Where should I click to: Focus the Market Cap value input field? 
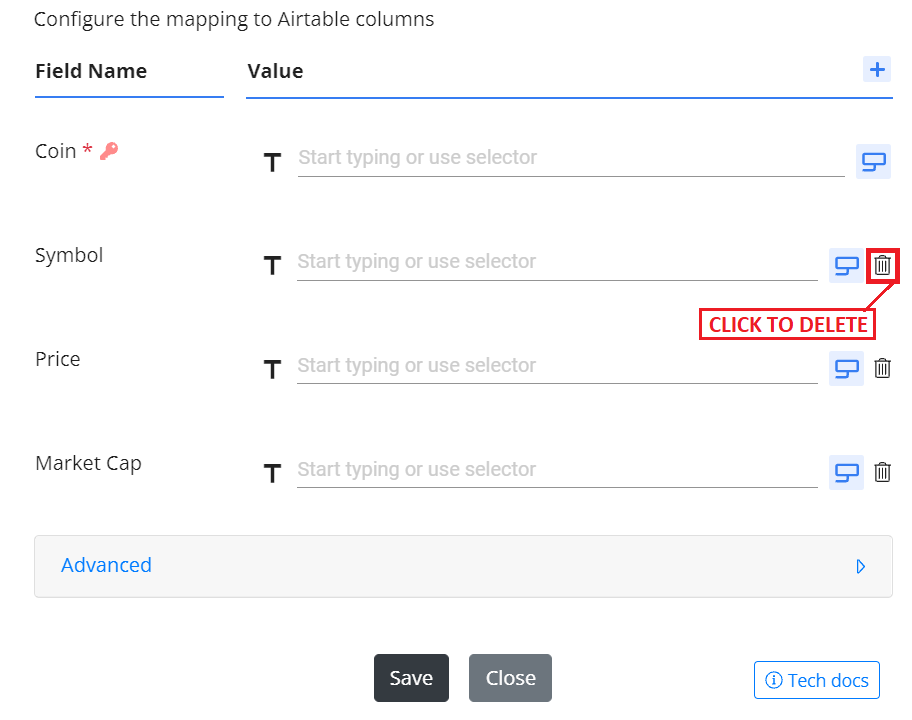[557, 471]
